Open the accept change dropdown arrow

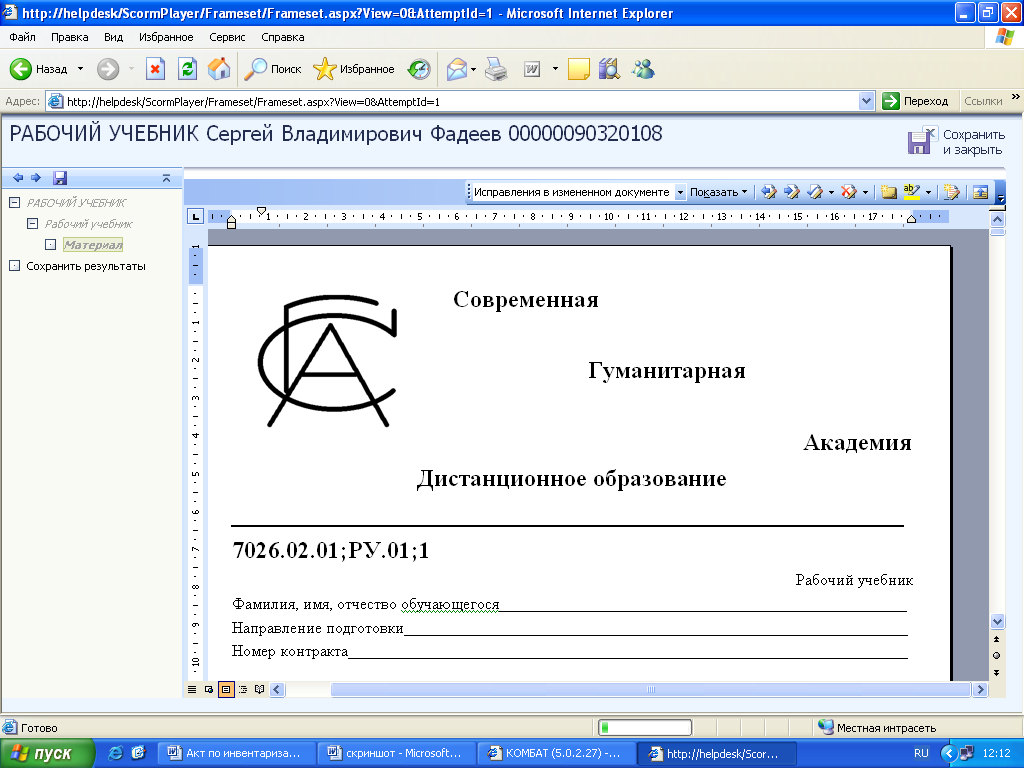click(x=831, y=192)
